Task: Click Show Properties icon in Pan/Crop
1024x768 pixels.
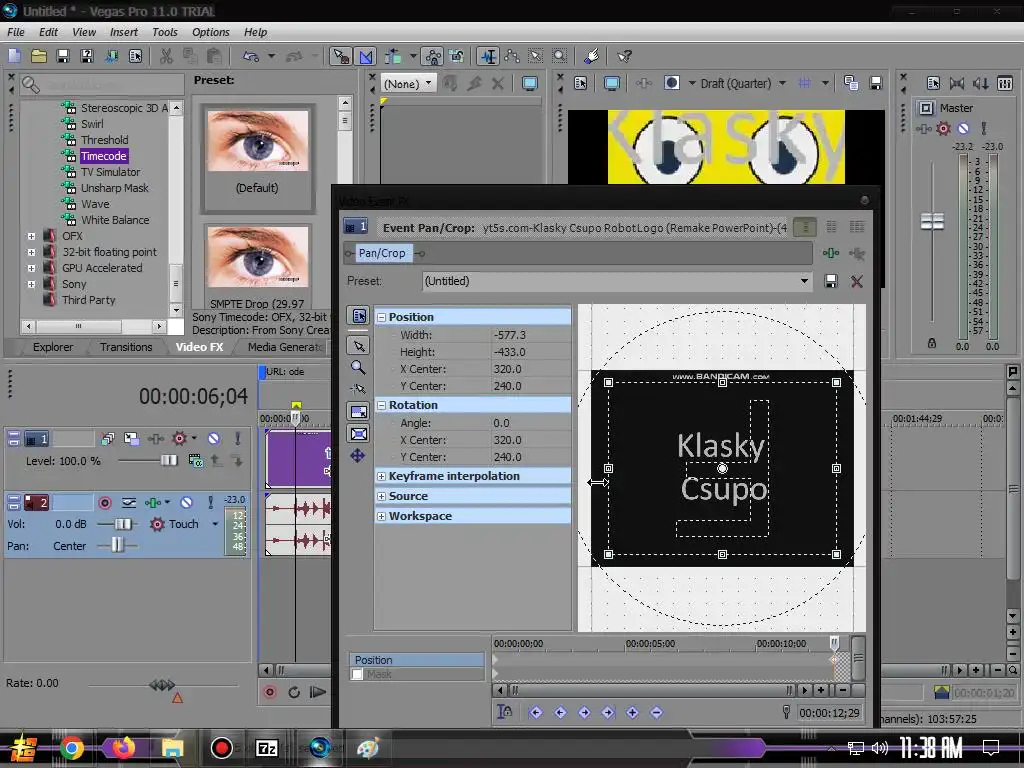Action: pyautogui.click(x=359, y=315)
